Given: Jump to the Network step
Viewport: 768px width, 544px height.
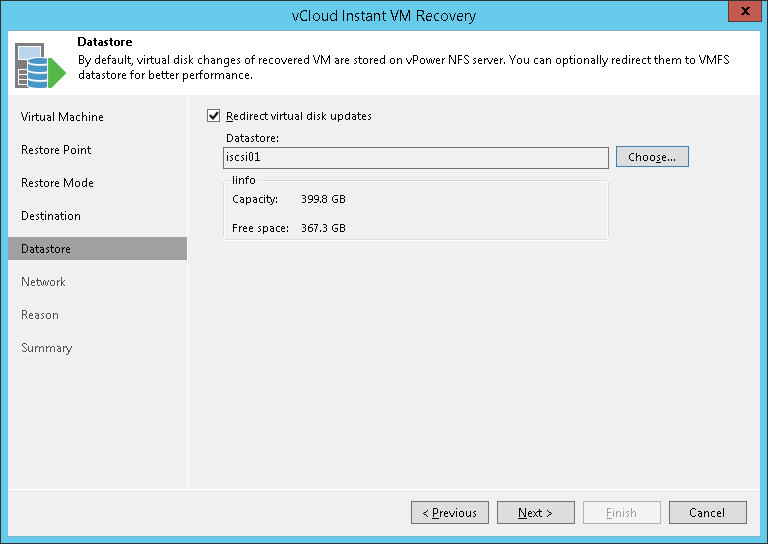Looking at the screenshot, I should pyautogui.click(x=43, y=282).
